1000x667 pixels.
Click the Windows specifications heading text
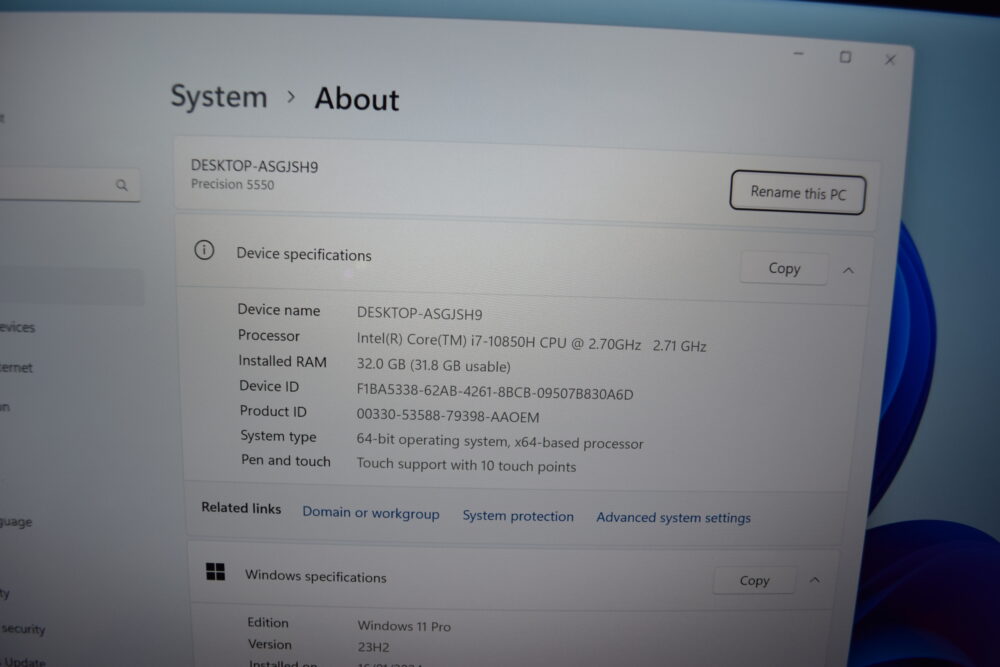pyautogui.click(x=316, y=576)
